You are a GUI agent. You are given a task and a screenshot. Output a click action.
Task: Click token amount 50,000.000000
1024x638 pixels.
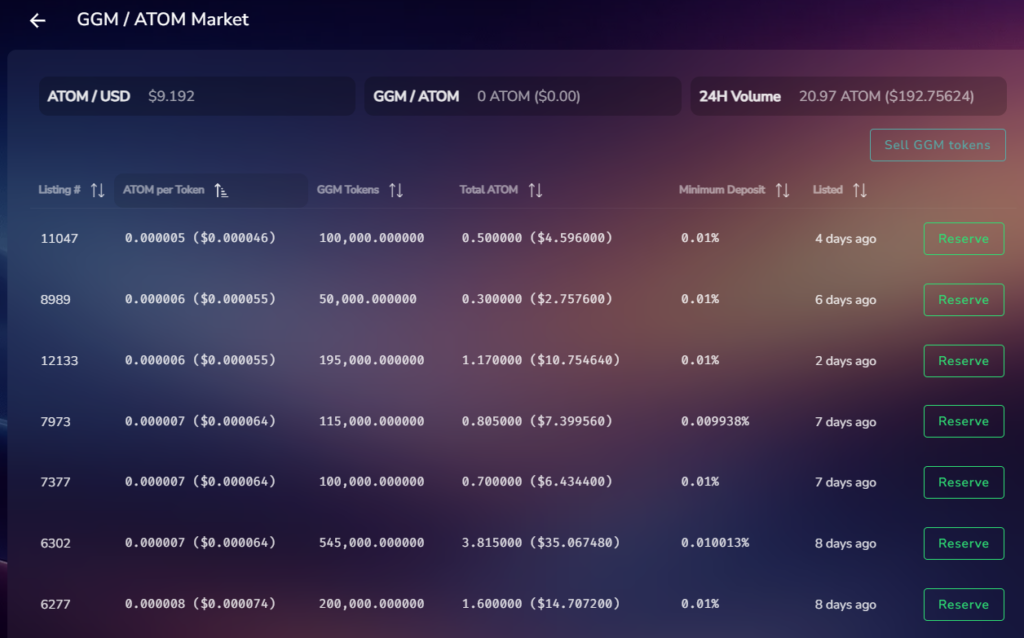[x=368, y=299]
